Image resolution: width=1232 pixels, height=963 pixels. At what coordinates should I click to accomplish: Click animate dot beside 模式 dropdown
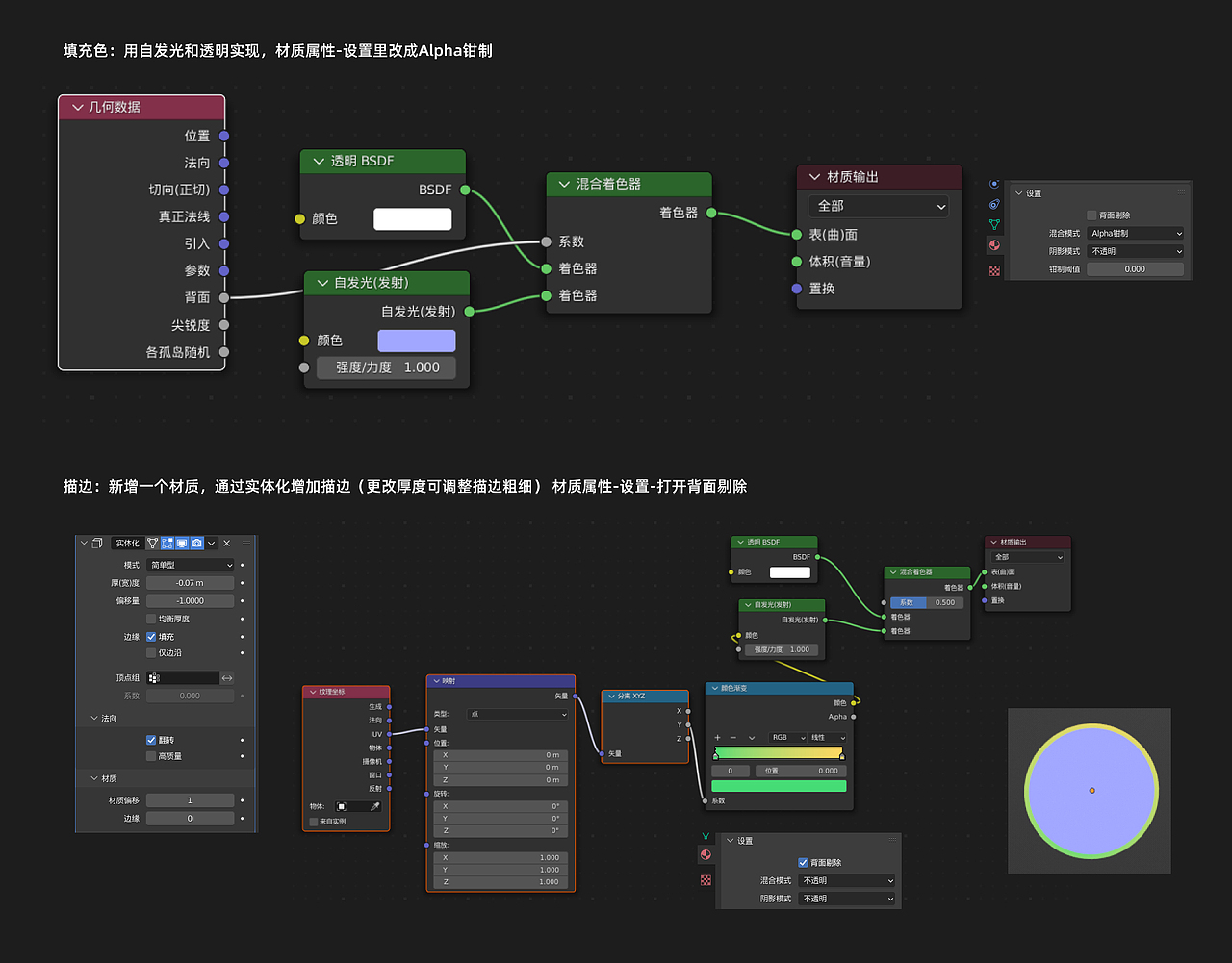[242, 565]
